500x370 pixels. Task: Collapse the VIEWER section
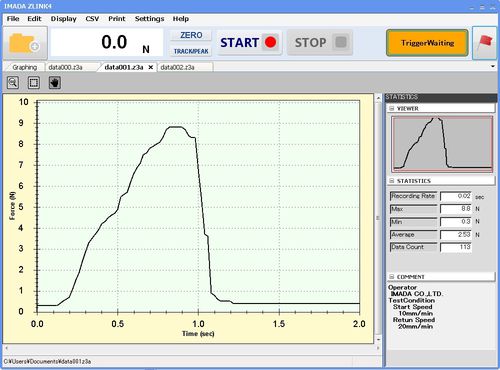(392, 109)
